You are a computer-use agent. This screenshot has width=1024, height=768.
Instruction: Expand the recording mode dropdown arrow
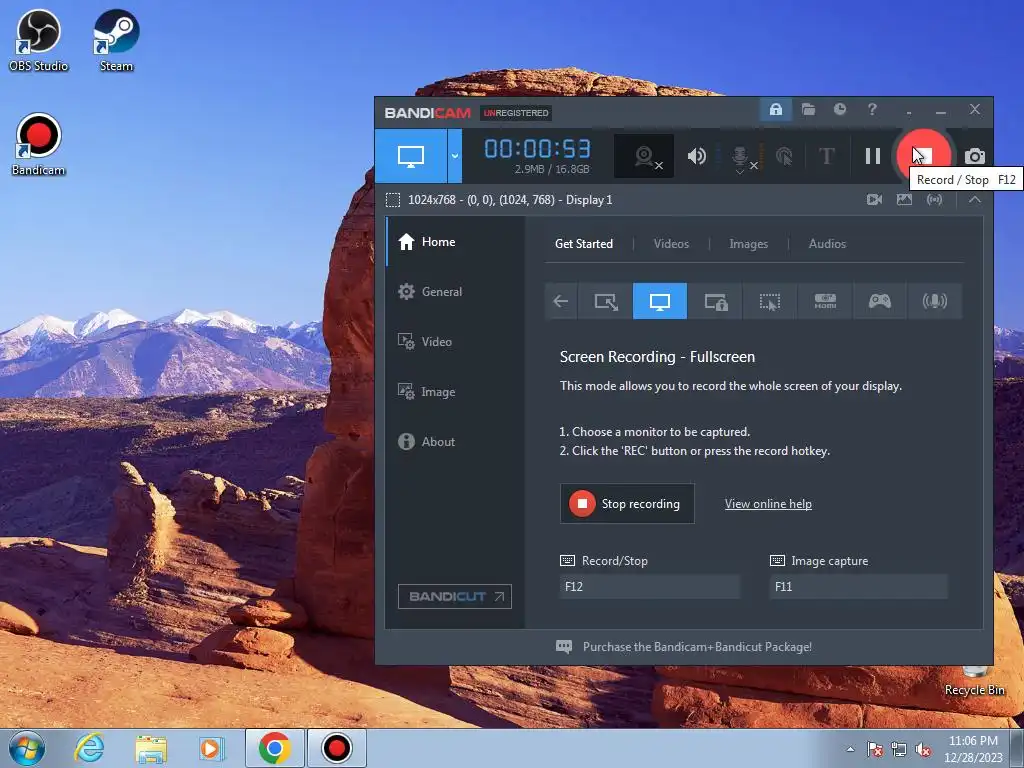pyautogui.click(x=455, y=156)
